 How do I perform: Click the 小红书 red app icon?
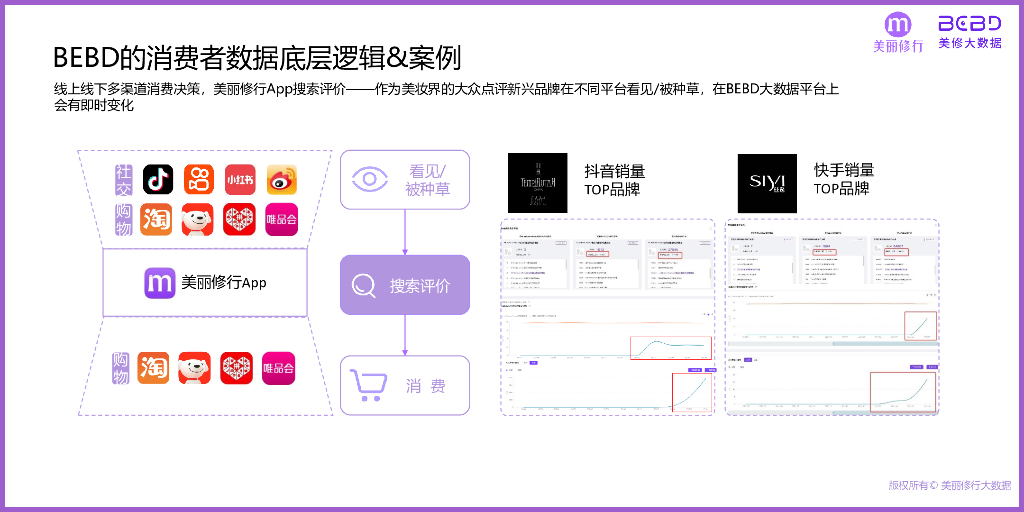click(x=240, y=179)
